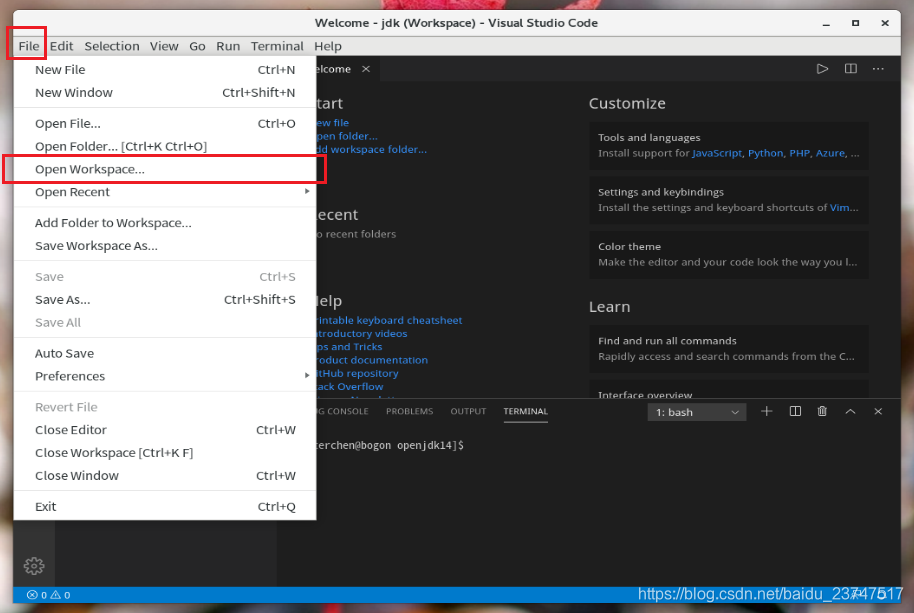This screenshot has height=613, width=914.
Task: Choose Add Folder to Workspace...
Action: pyautogui.click(x=165, y=223)
